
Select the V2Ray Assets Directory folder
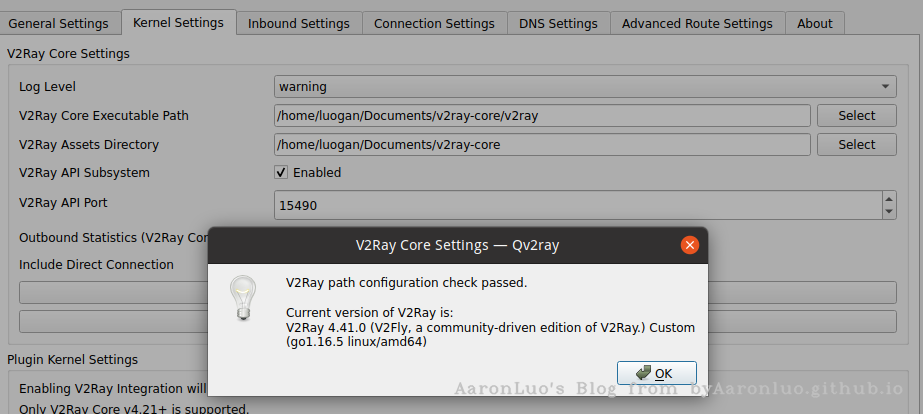[856, 145]
